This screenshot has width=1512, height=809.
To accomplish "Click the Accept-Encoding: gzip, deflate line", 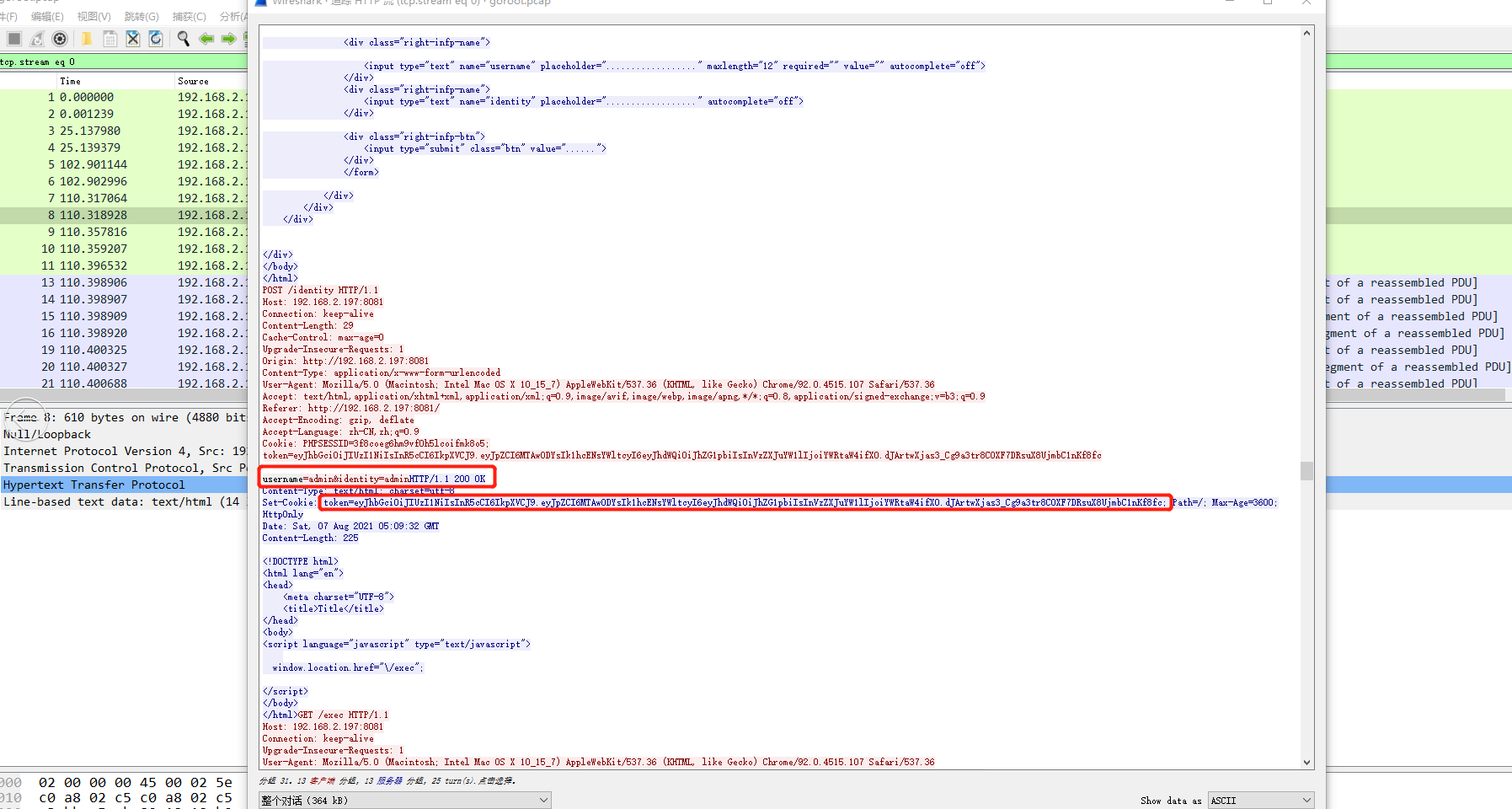I will [338, 420].
